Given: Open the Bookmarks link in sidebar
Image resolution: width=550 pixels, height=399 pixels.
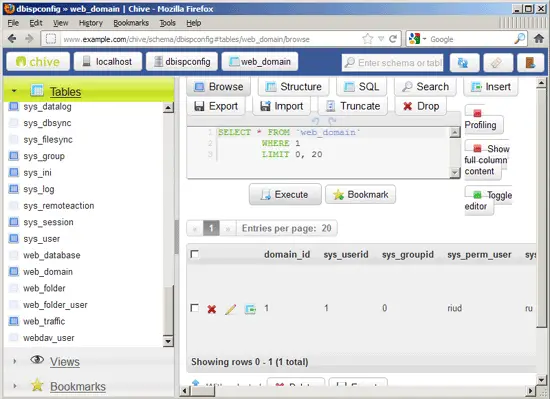Looking at the screenshot, I should point(78,386).
